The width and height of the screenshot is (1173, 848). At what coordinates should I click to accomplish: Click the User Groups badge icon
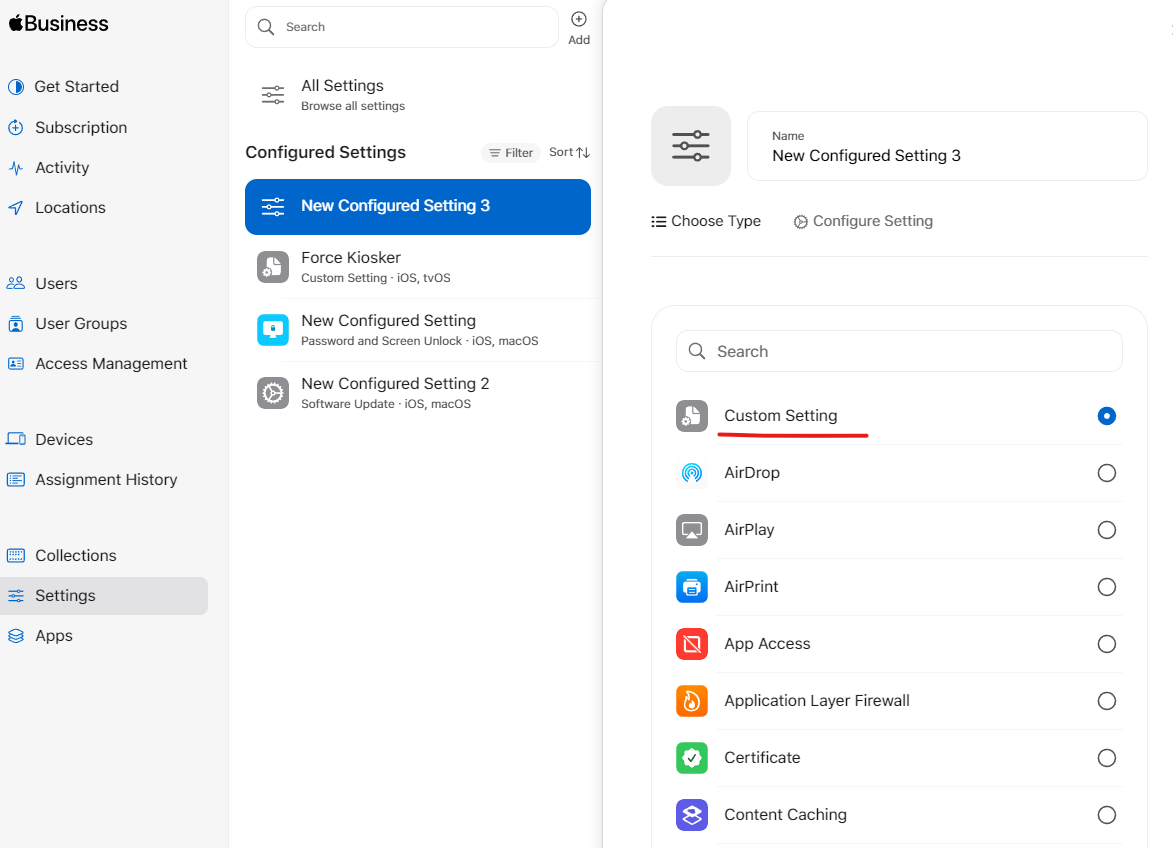pyautogui.click(x=16, y=324)
